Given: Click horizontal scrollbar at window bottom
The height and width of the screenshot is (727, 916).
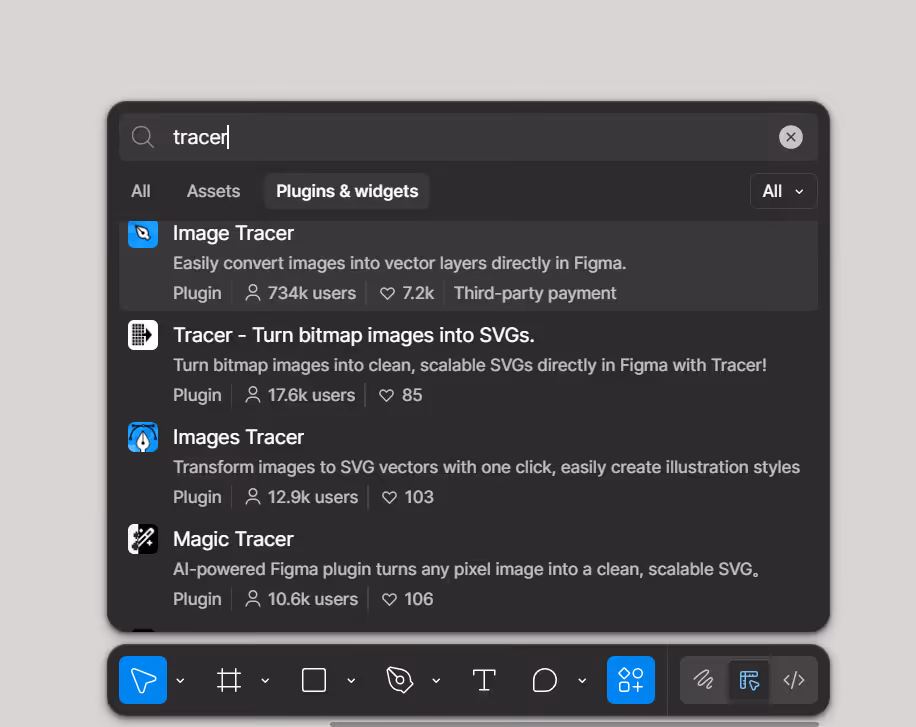Looking at the screenshot, I should tap(574, 724).
